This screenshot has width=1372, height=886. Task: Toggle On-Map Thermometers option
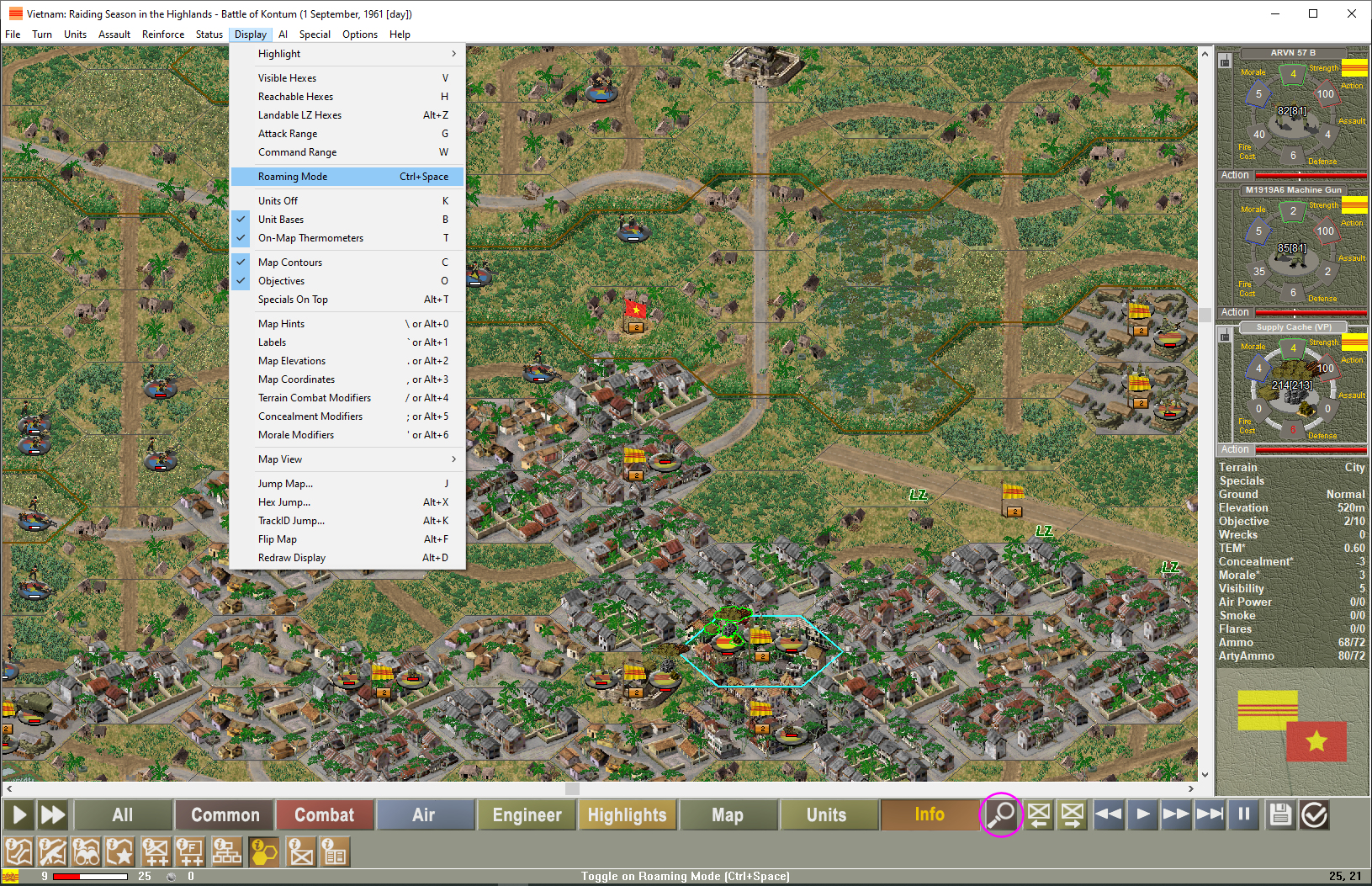[x=347, y=238]
